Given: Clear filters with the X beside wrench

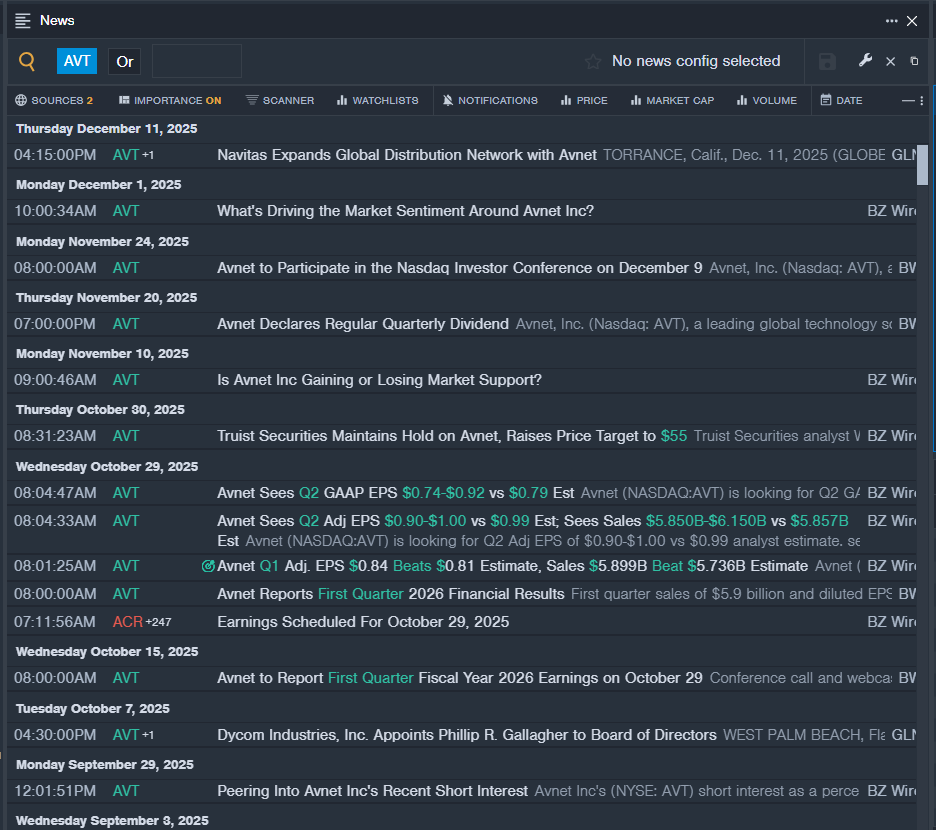Looking at the screenshot, I should click(890, 62).
